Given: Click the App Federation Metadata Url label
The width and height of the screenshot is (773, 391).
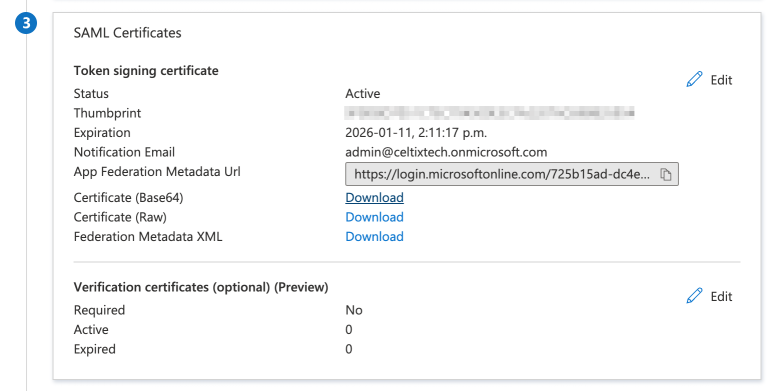Looking at the screenshot, I should click(x=157, y=172).
